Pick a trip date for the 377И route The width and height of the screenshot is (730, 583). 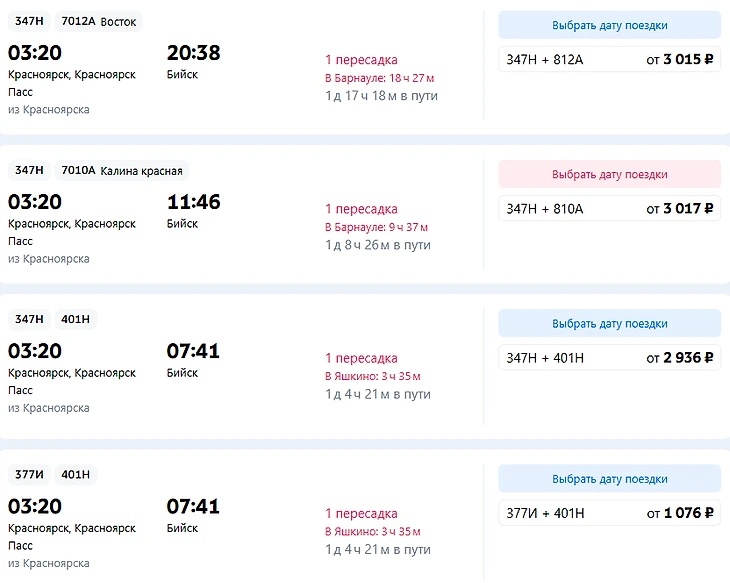click(x=609, y=479)
